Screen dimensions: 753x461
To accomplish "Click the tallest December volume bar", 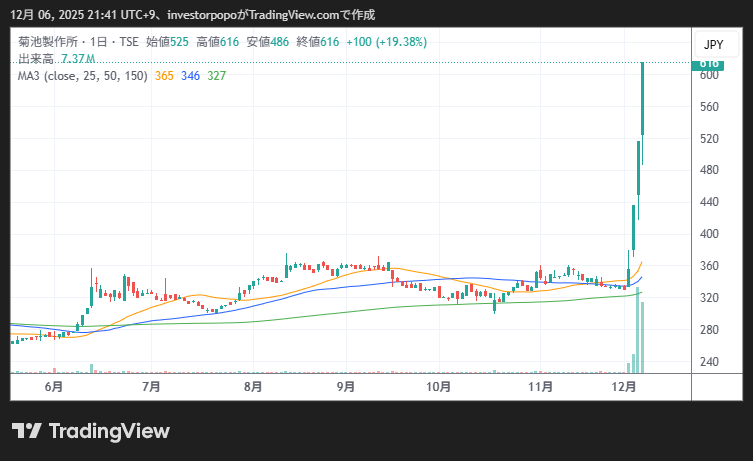I will 637,332.
